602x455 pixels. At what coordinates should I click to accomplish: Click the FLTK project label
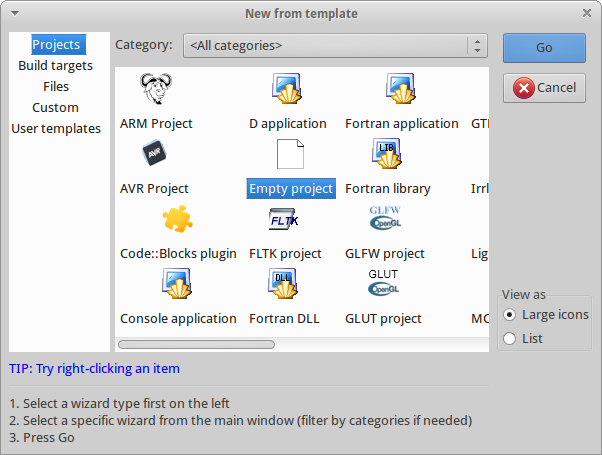pos(285,253)
